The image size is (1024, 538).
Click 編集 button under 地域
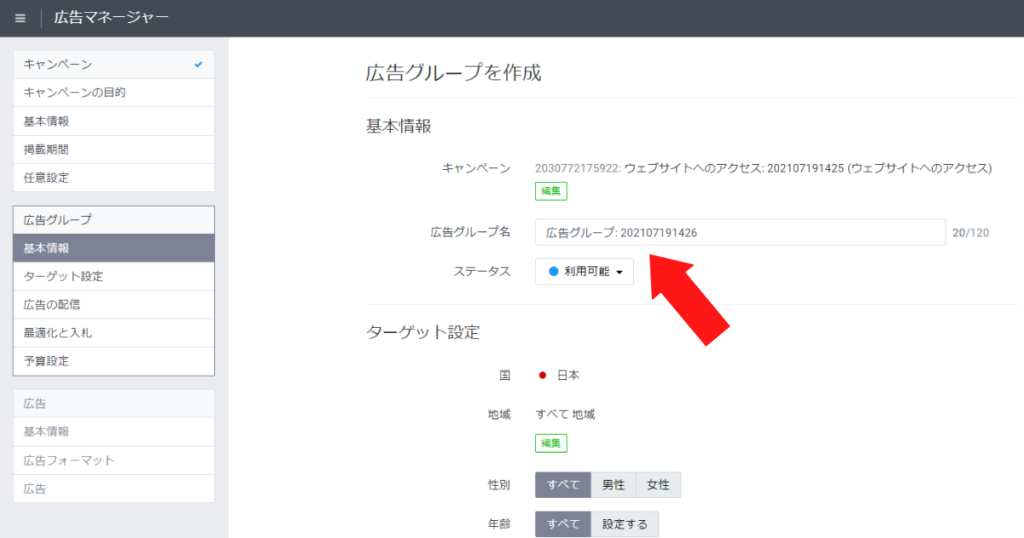click(x=551, y=443)
